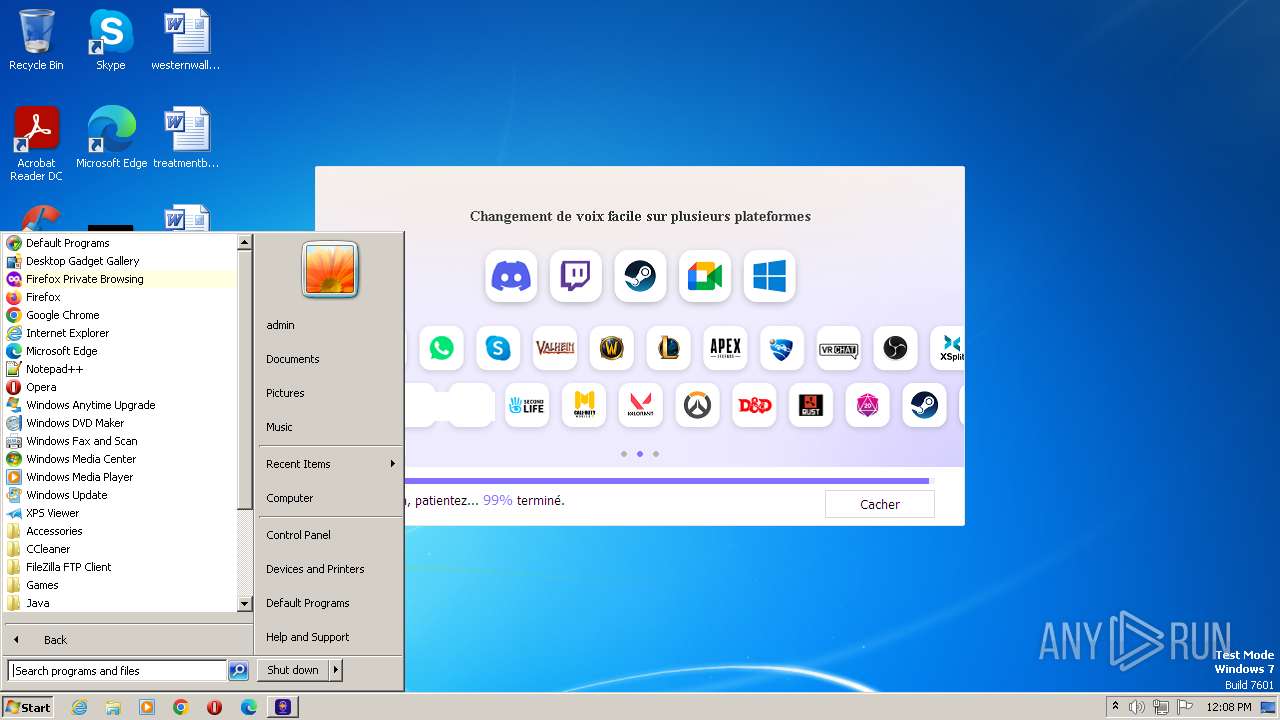Click the Twitch platform icon

coord(576,276)
